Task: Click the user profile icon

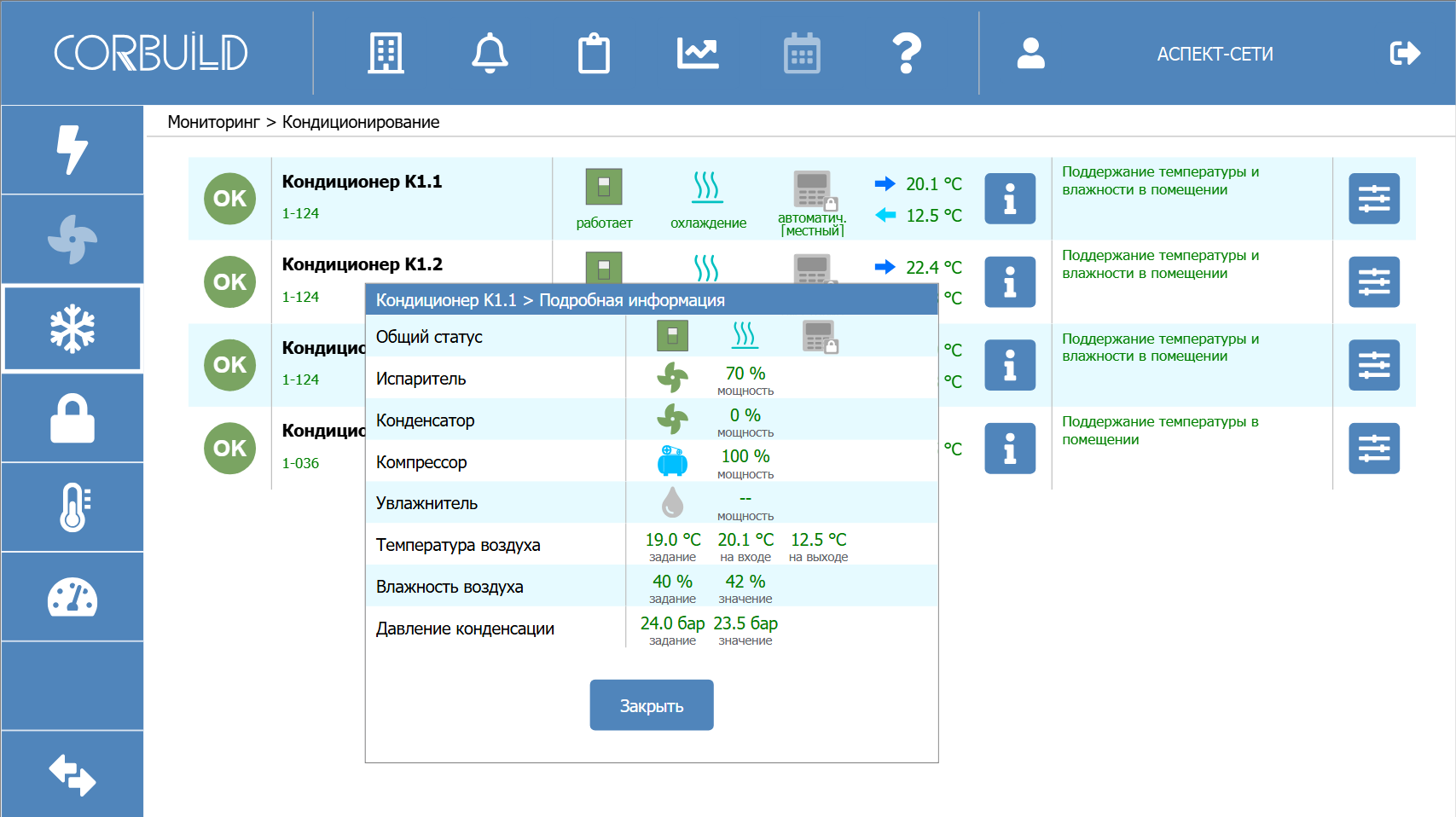Action: 1030,53
